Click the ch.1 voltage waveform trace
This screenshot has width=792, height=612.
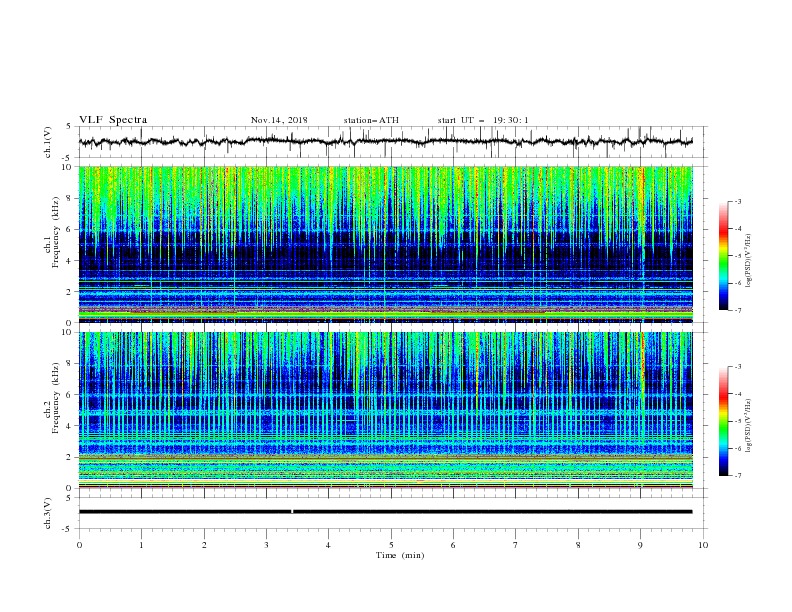tap(385, 142)
